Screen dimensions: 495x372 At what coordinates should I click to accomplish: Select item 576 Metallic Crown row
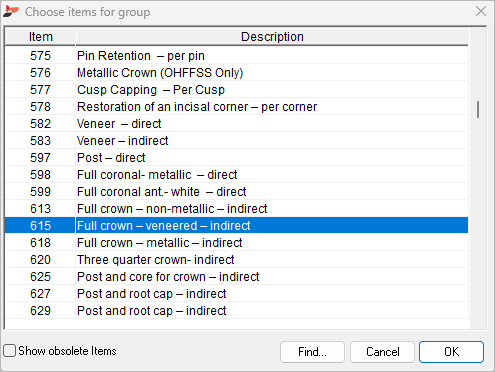[x=237, y=73]
